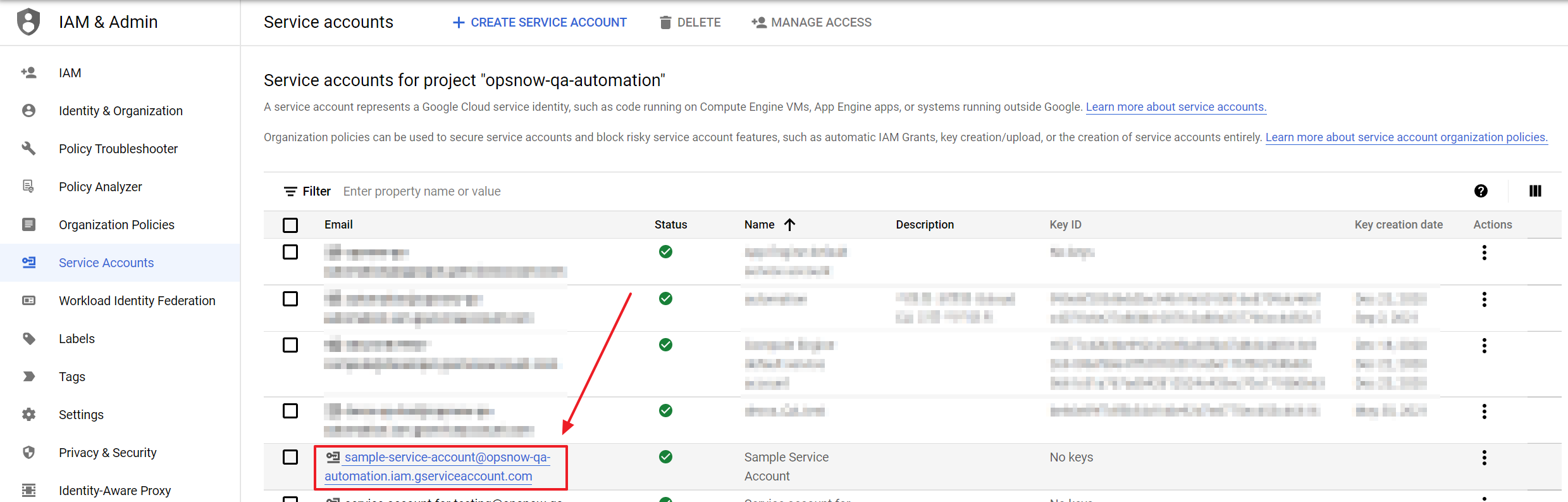Open actions menu for Sample Service Account row
Viewport: 1568px width, 502px height.
tap(1484, 458)
